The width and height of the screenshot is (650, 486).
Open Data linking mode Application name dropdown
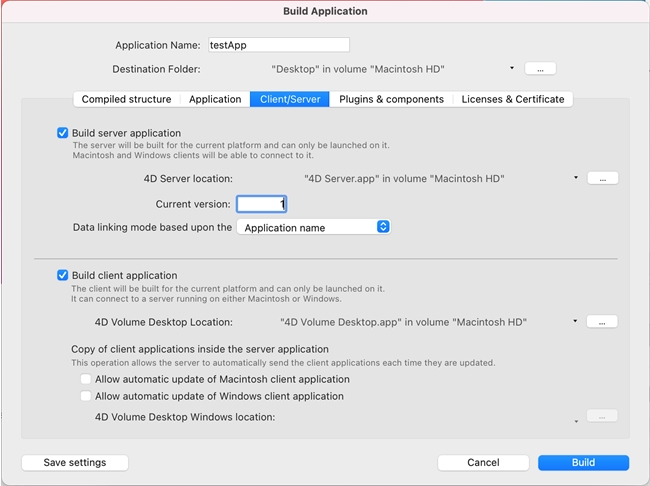coord(313,228)
